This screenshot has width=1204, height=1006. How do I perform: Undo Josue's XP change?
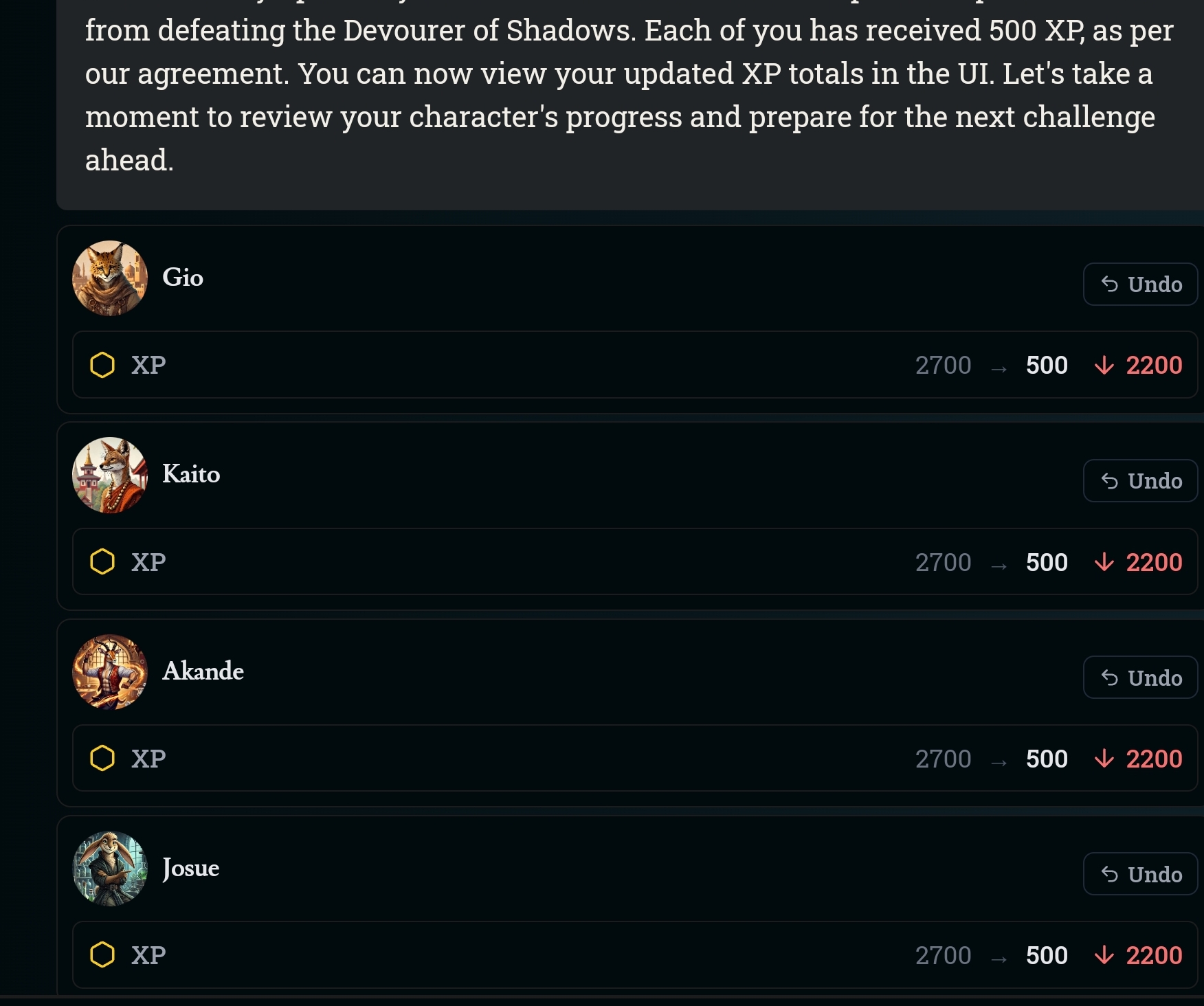(1141, 874)
